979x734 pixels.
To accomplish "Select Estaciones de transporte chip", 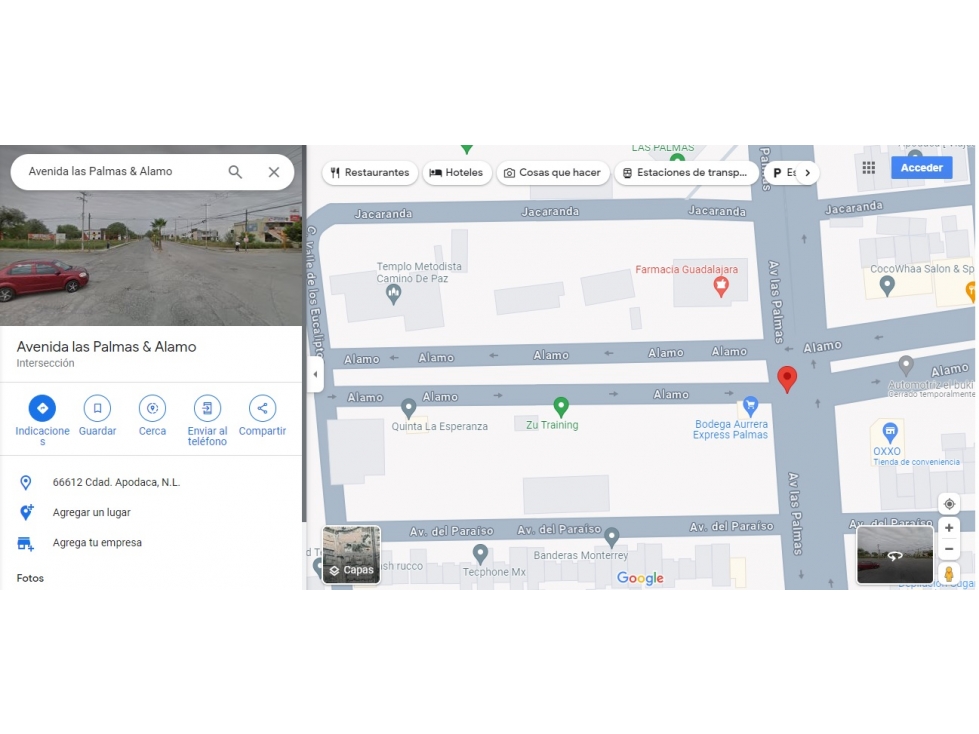I will pos(686,173).
